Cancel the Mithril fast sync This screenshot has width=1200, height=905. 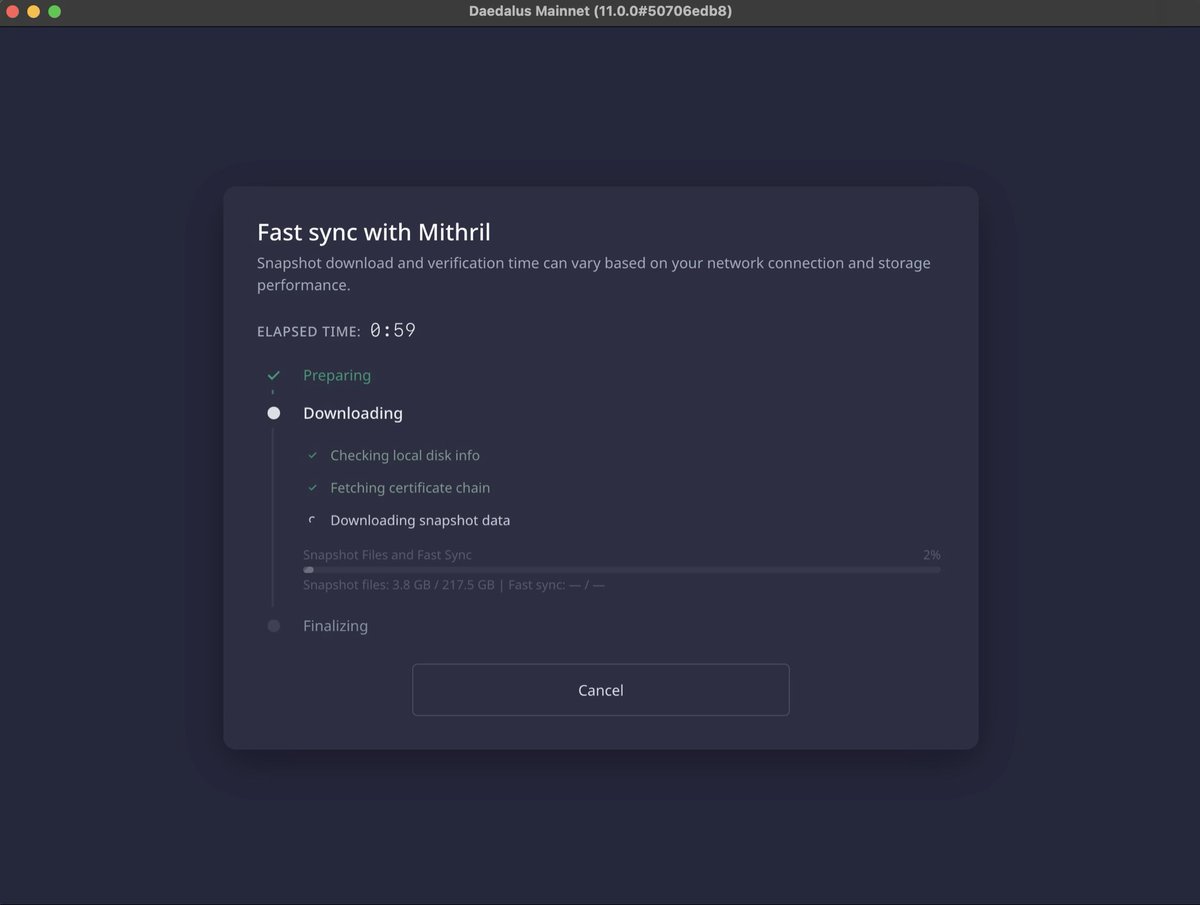coord(600,690)
